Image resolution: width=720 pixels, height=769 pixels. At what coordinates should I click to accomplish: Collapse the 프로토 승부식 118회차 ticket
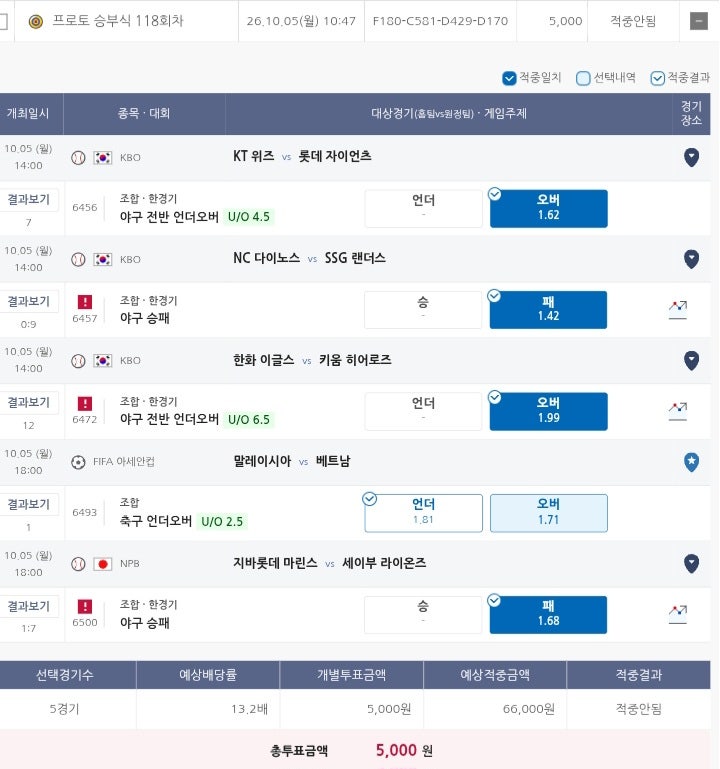pos(698,21)
